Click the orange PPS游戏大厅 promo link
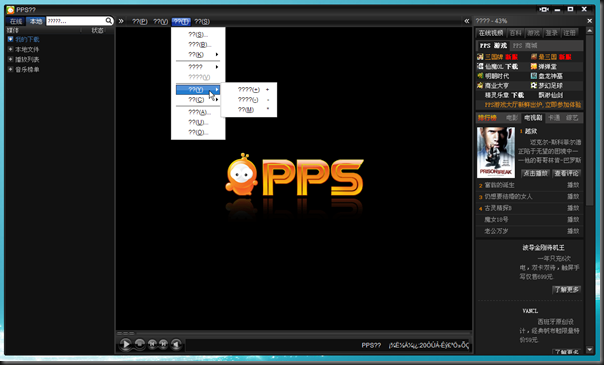The height and width of the screenshot is (365, 604). click(x=533, y=105)
